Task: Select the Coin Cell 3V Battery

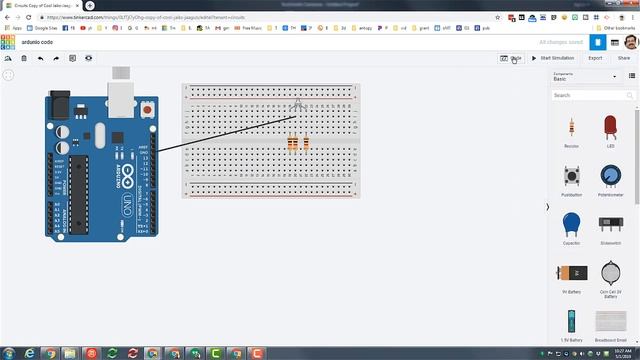Action: point(611,279)
